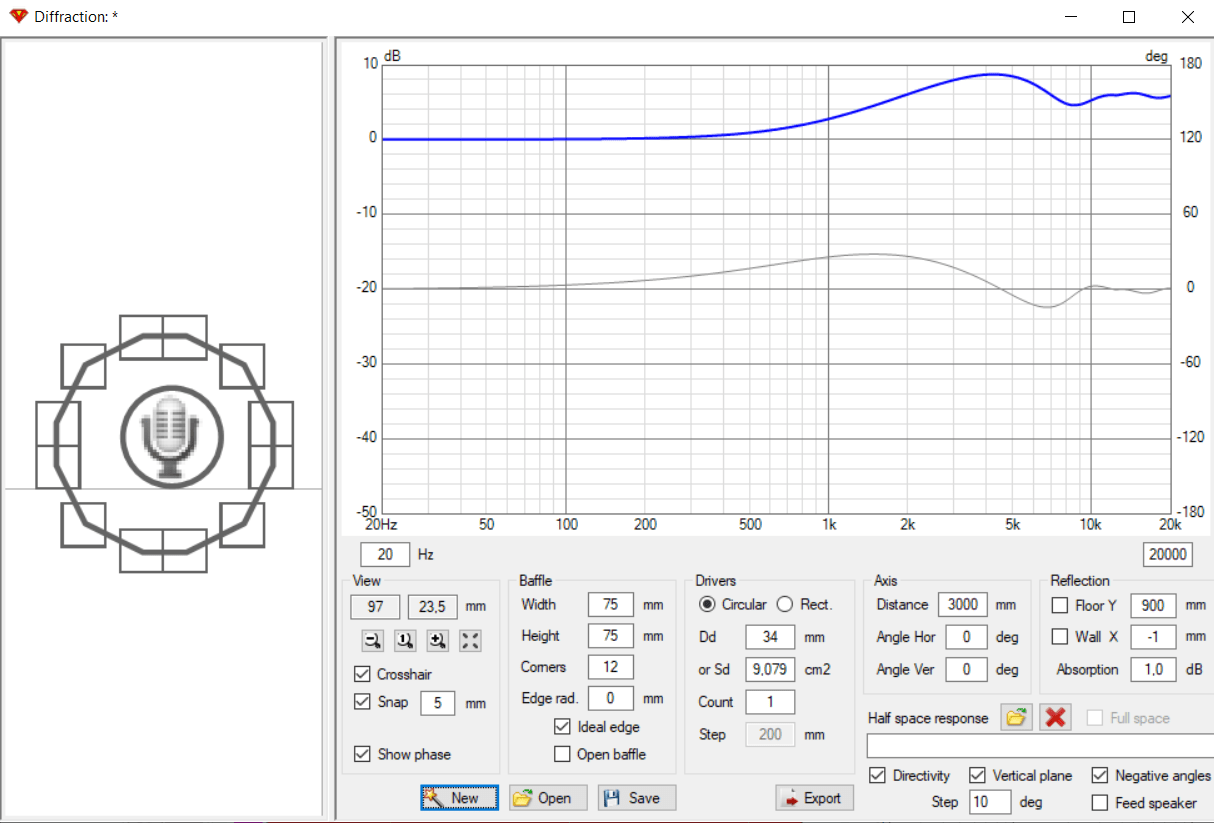Select the Rect. driver radio button
Screen dimensions: 1214x823
tap(785, 604)
